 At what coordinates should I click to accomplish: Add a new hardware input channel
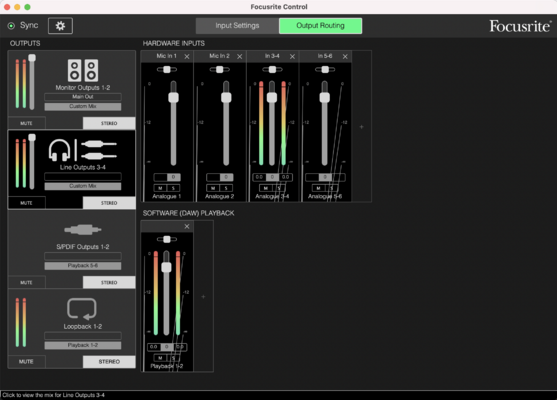coord(362,127)
